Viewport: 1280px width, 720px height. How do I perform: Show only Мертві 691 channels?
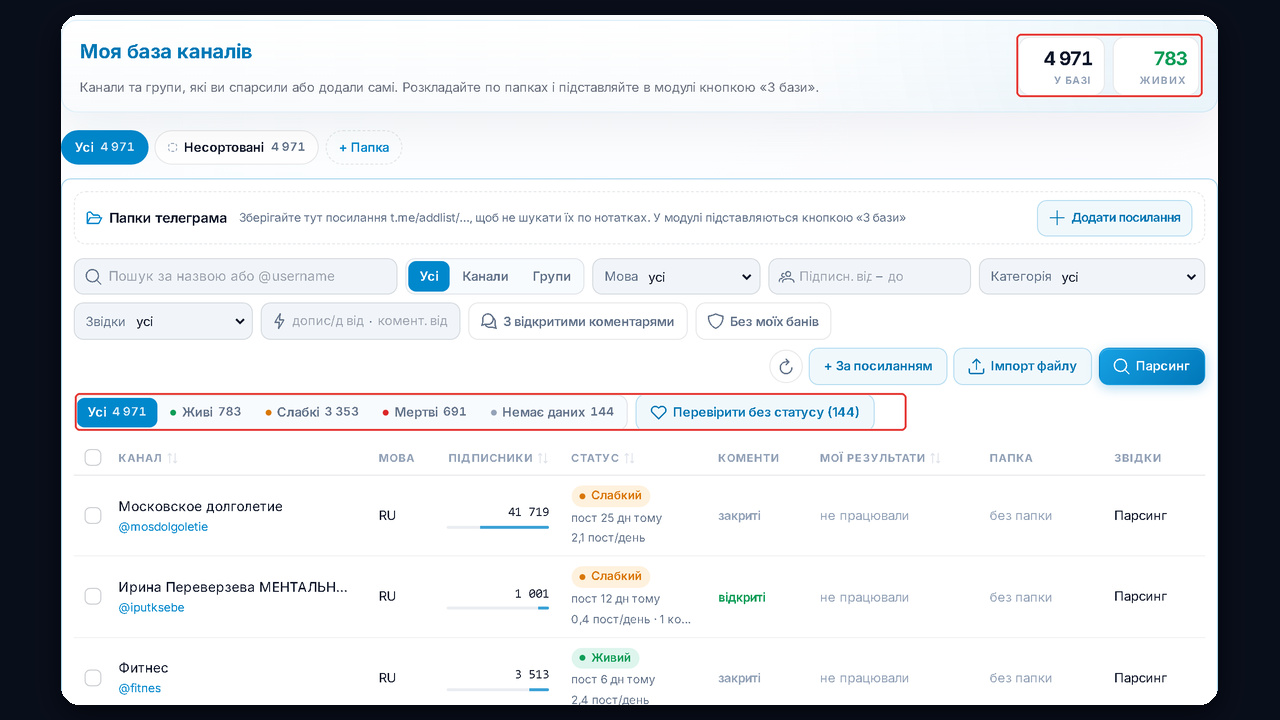point(425,412)
